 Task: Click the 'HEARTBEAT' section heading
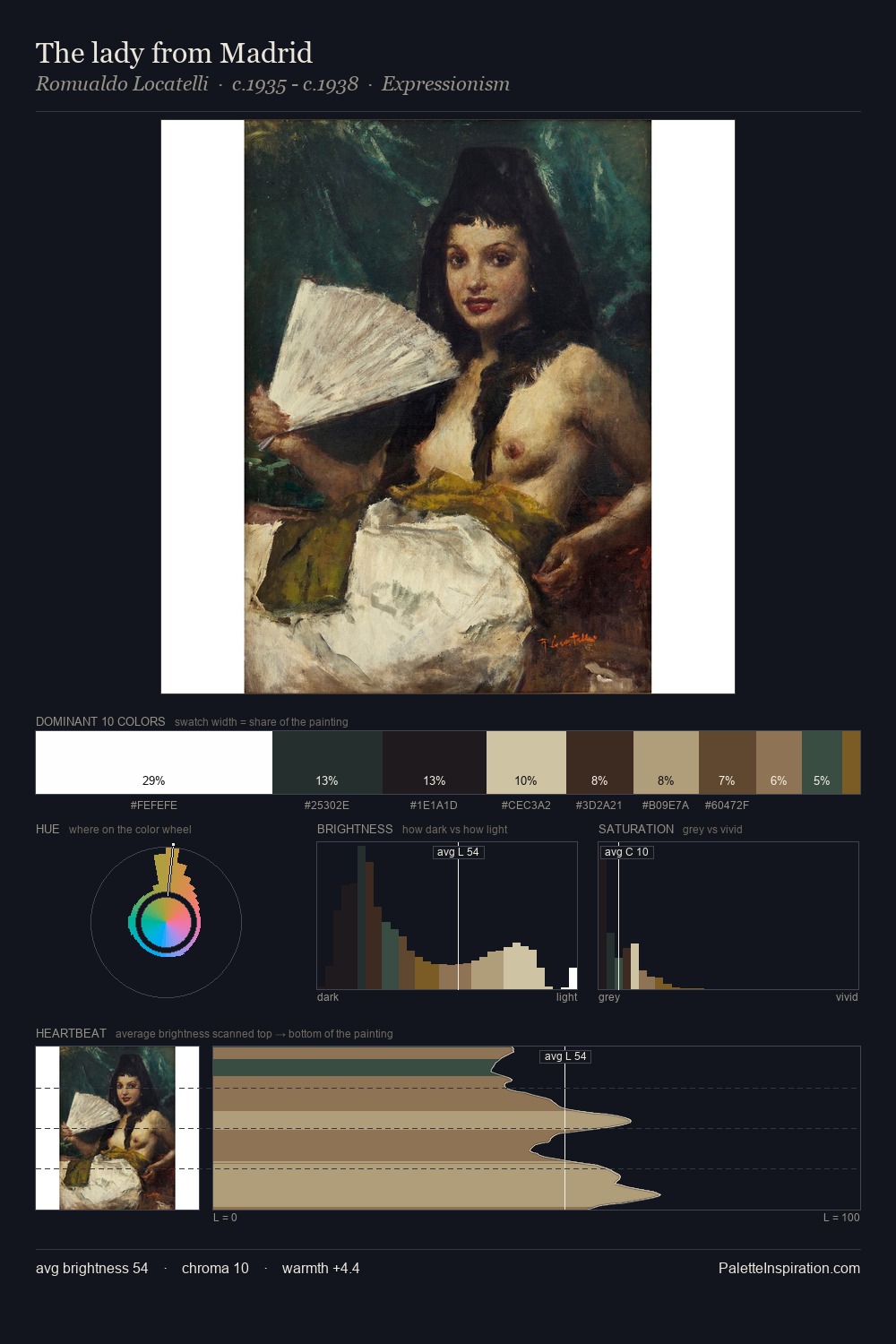click(71, 1033)
